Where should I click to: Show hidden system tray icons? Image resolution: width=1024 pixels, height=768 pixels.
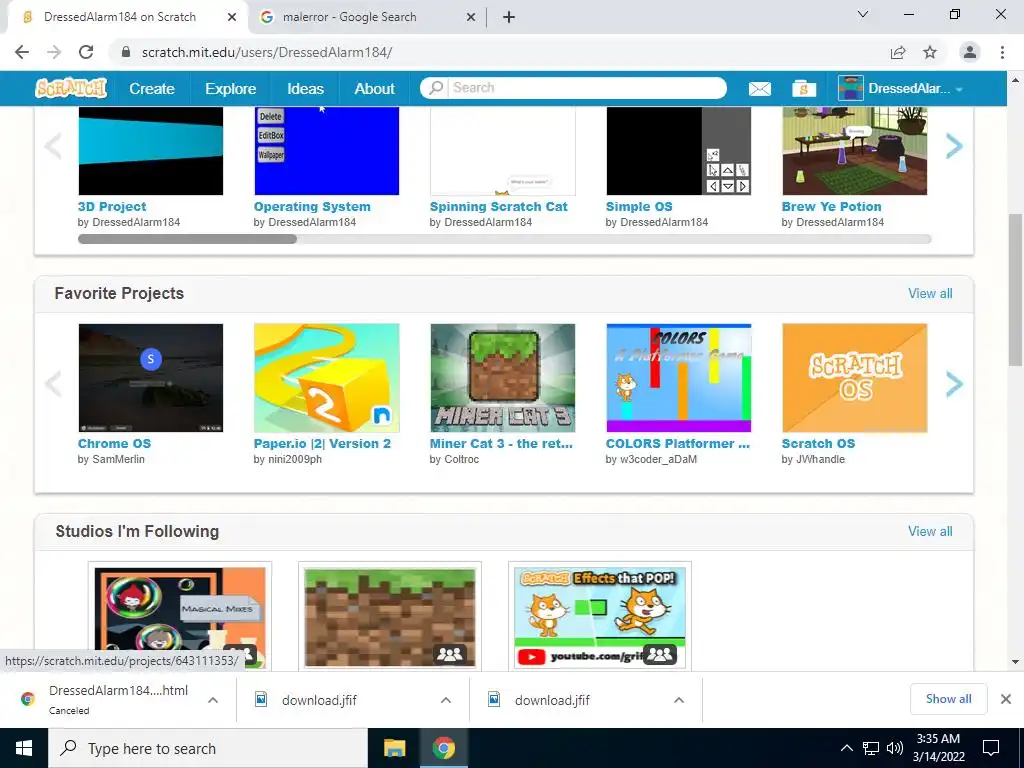click(x=846, y=748)
